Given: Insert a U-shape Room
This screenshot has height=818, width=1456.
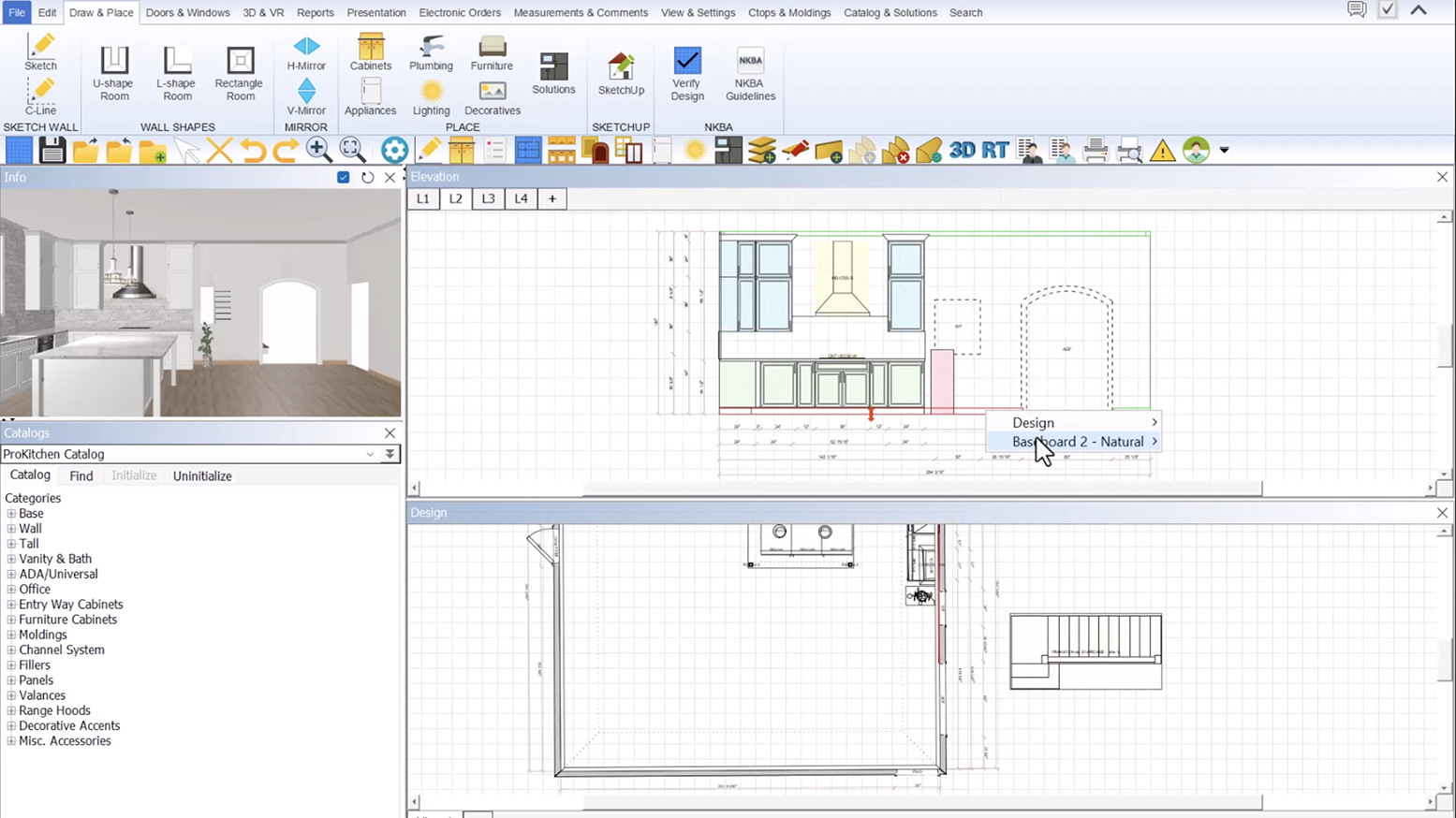Looking at the screenshot, I should (x=114, y=73).
